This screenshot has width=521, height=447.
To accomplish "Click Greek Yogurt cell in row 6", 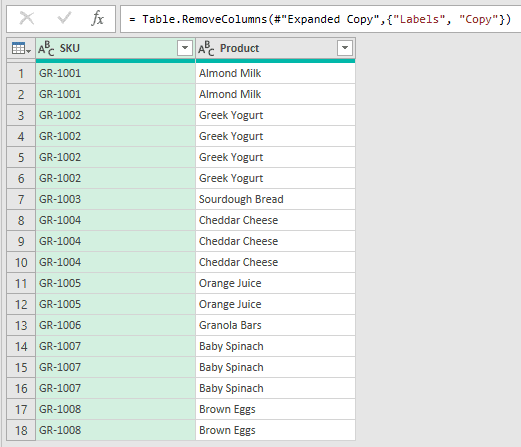I will 275,178.
